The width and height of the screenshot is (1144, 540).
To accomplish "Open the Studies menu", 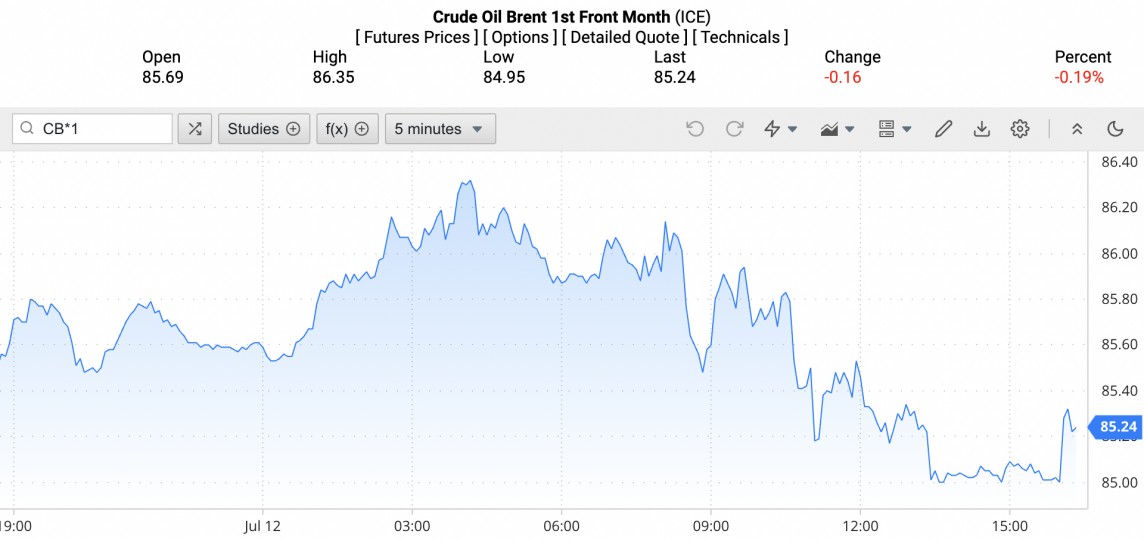I will click(x=264, y=129).
